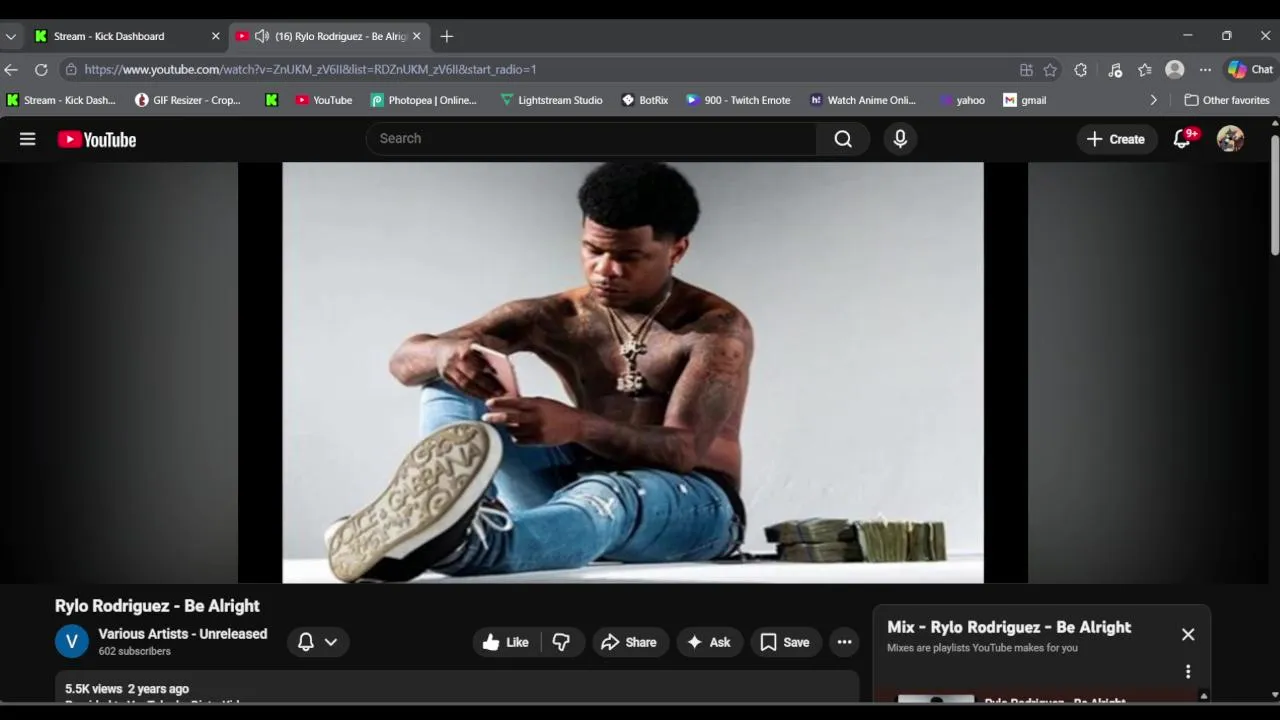The height and width of the screenshot is (720, 1280).
Task: Open the Ask button
Action: (x=709, y=642)
